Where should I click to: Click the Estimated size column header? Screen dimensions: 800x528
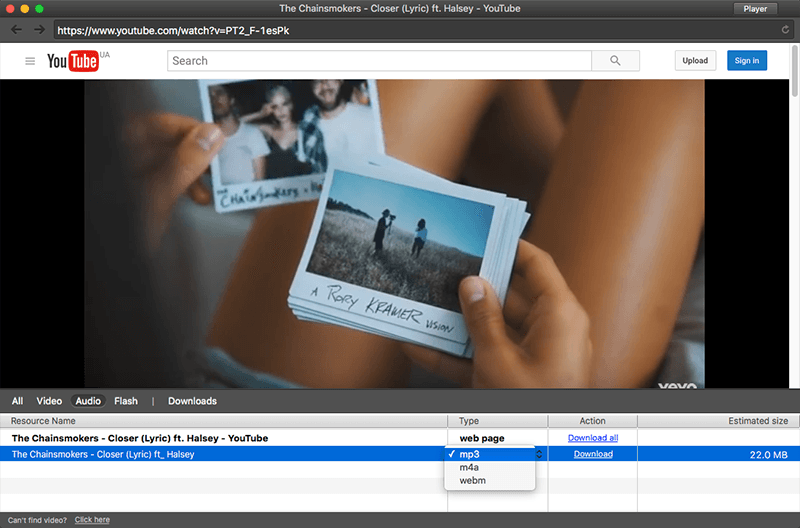coord(718,421)
